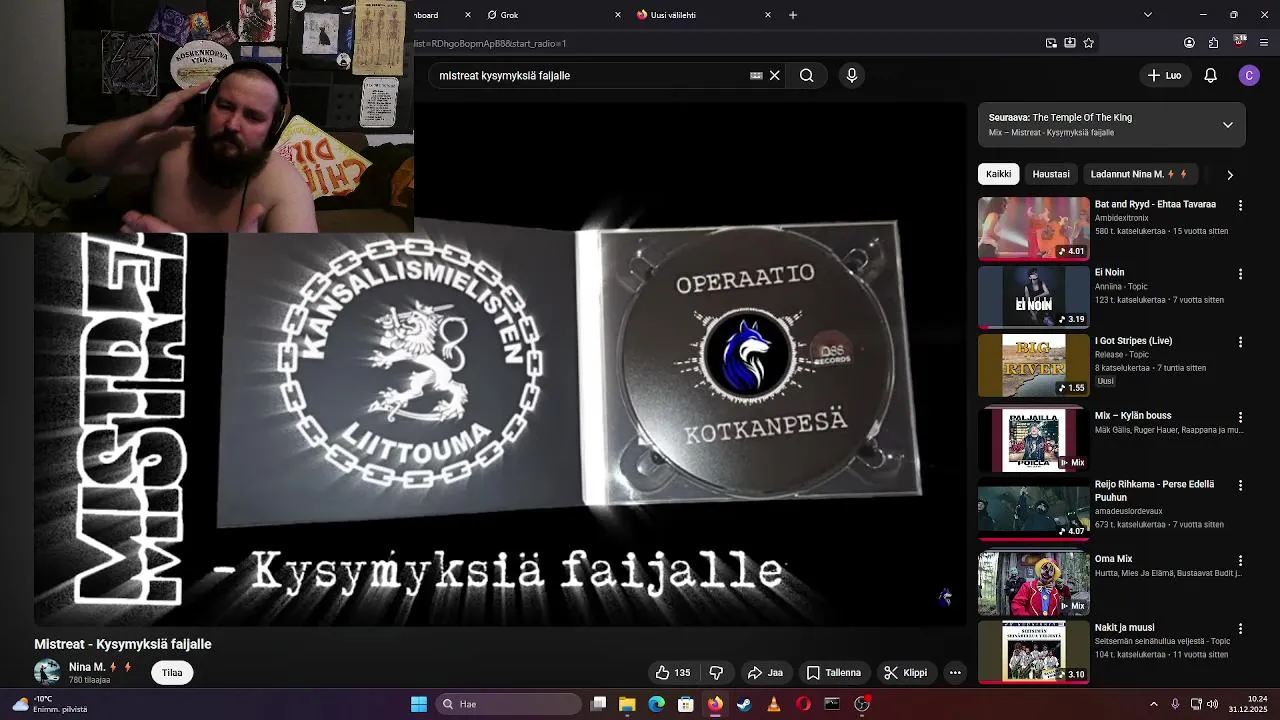Click the video player showing Kysymyksiä faijalle

point(500,365)
